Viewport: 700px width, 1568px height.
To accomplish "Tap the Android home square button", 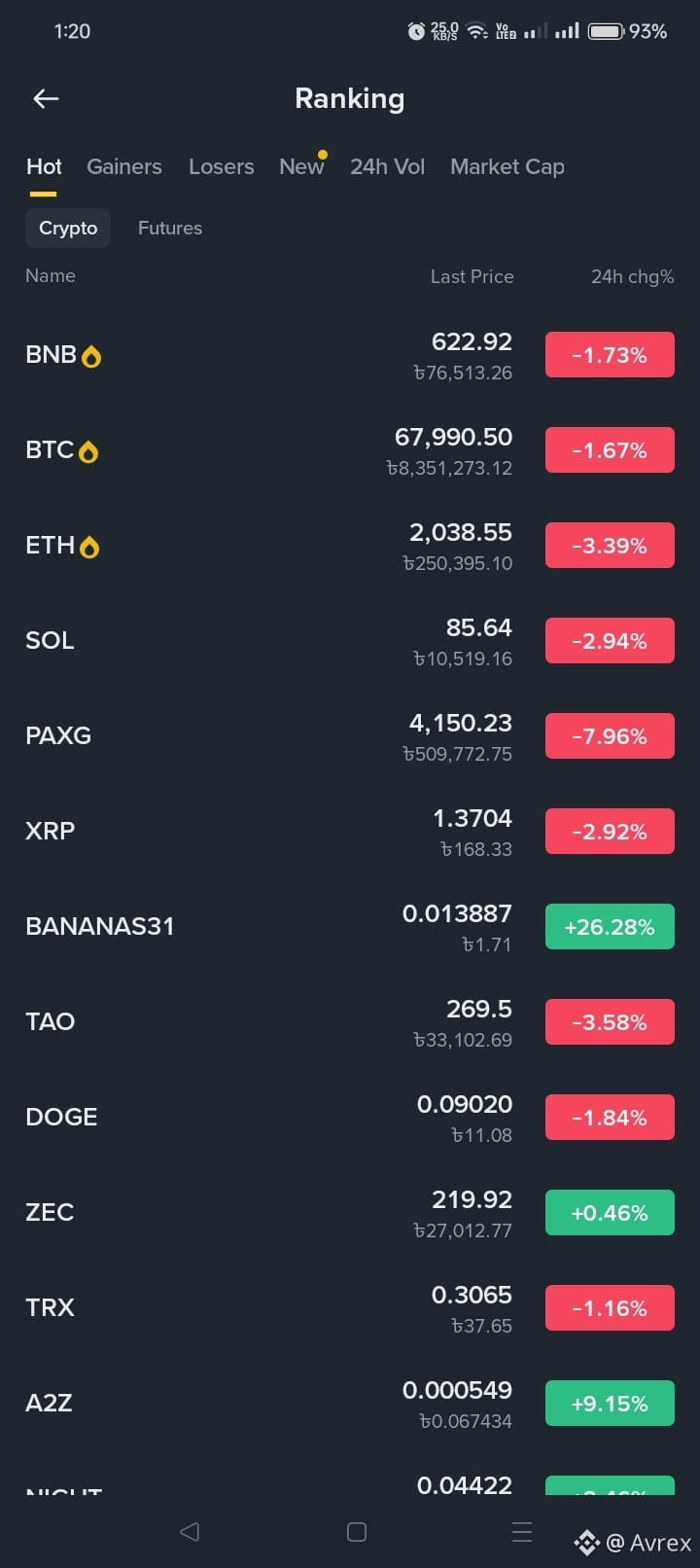I will point(357,1532).
